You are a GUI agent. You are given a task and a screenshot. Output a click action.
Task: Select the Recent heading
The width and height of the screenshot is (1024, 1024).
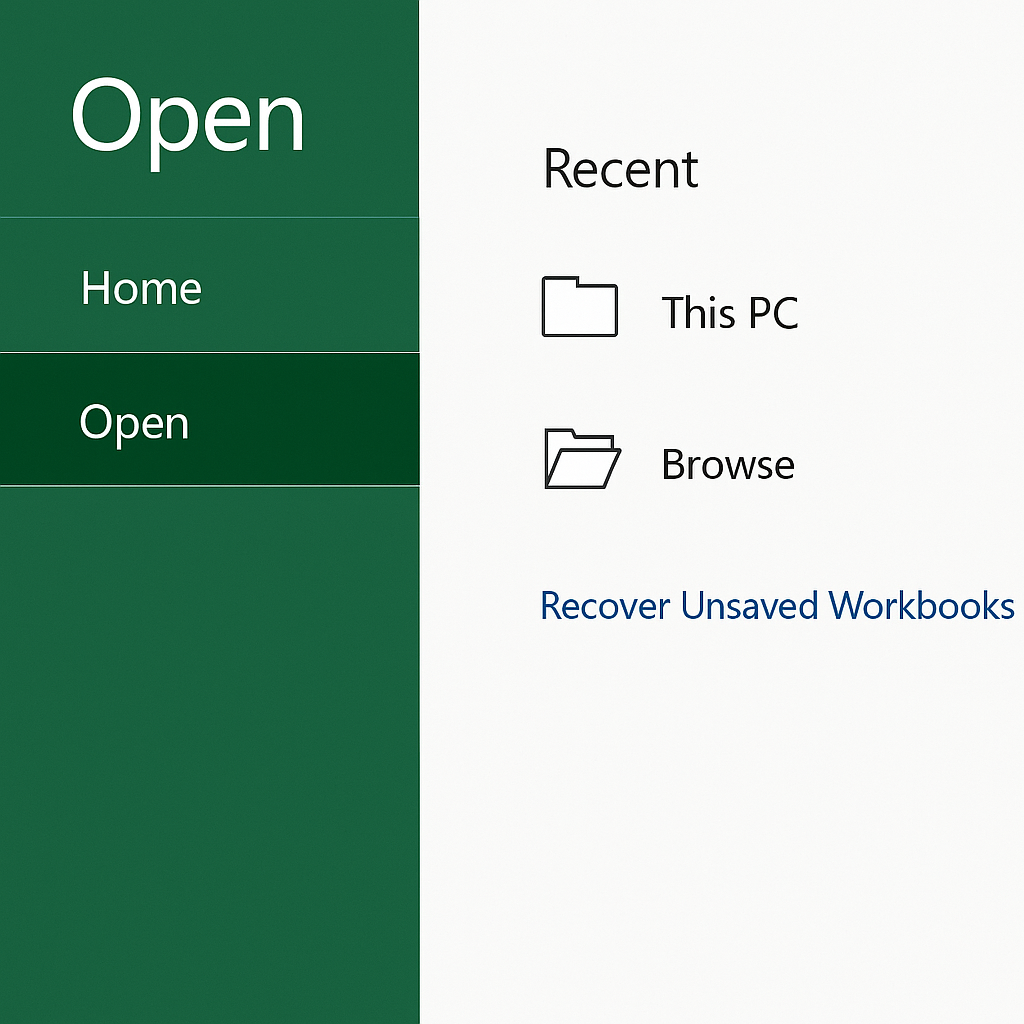[x=620, y=168]
